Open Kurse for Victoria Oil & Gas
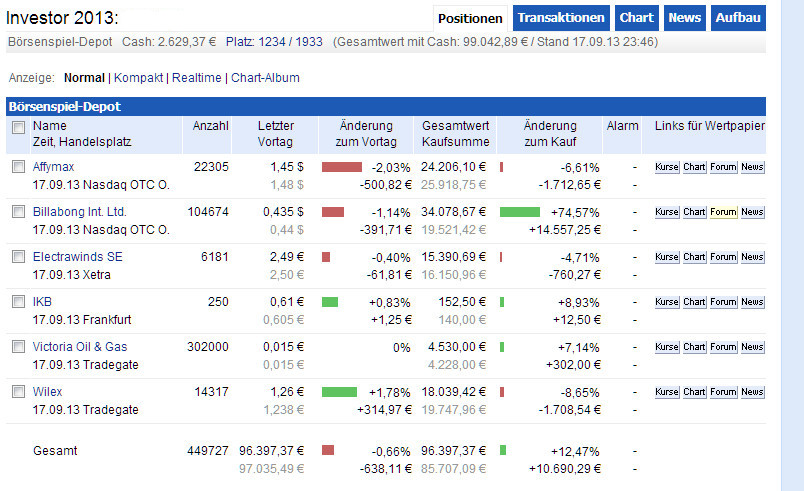804x491 pixels. coord(667,347)
